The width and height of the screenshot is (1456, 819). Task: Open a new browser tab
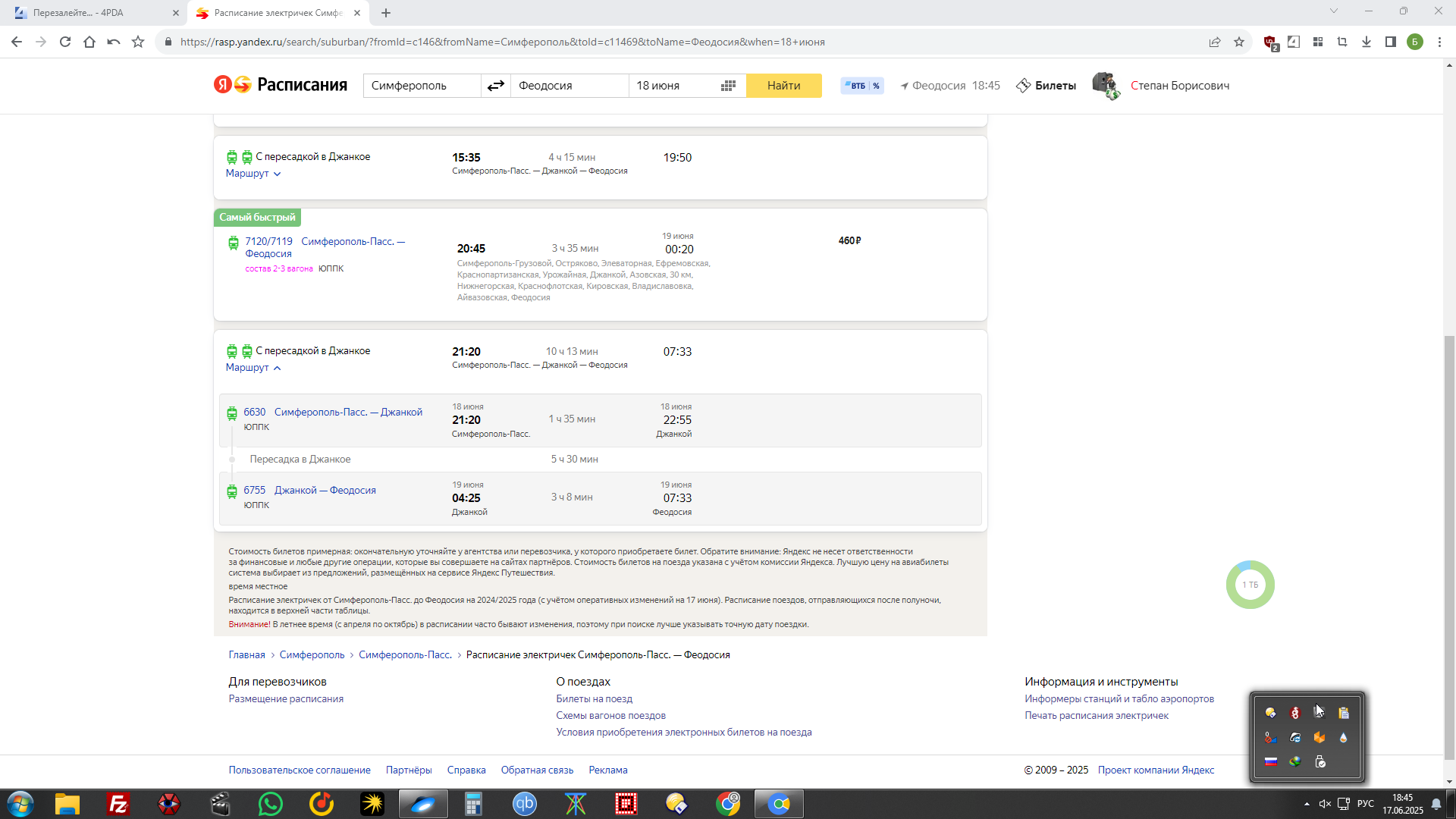[x=386, y=13]
